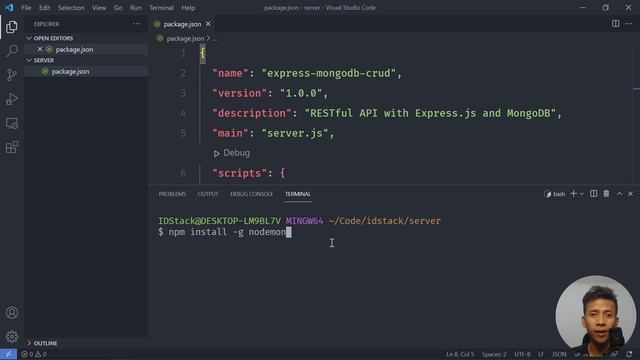This screenshot has width=640, height=360.
Task: Open Run and Debug view
Action: pyautogui.click(x=12, y=99)
